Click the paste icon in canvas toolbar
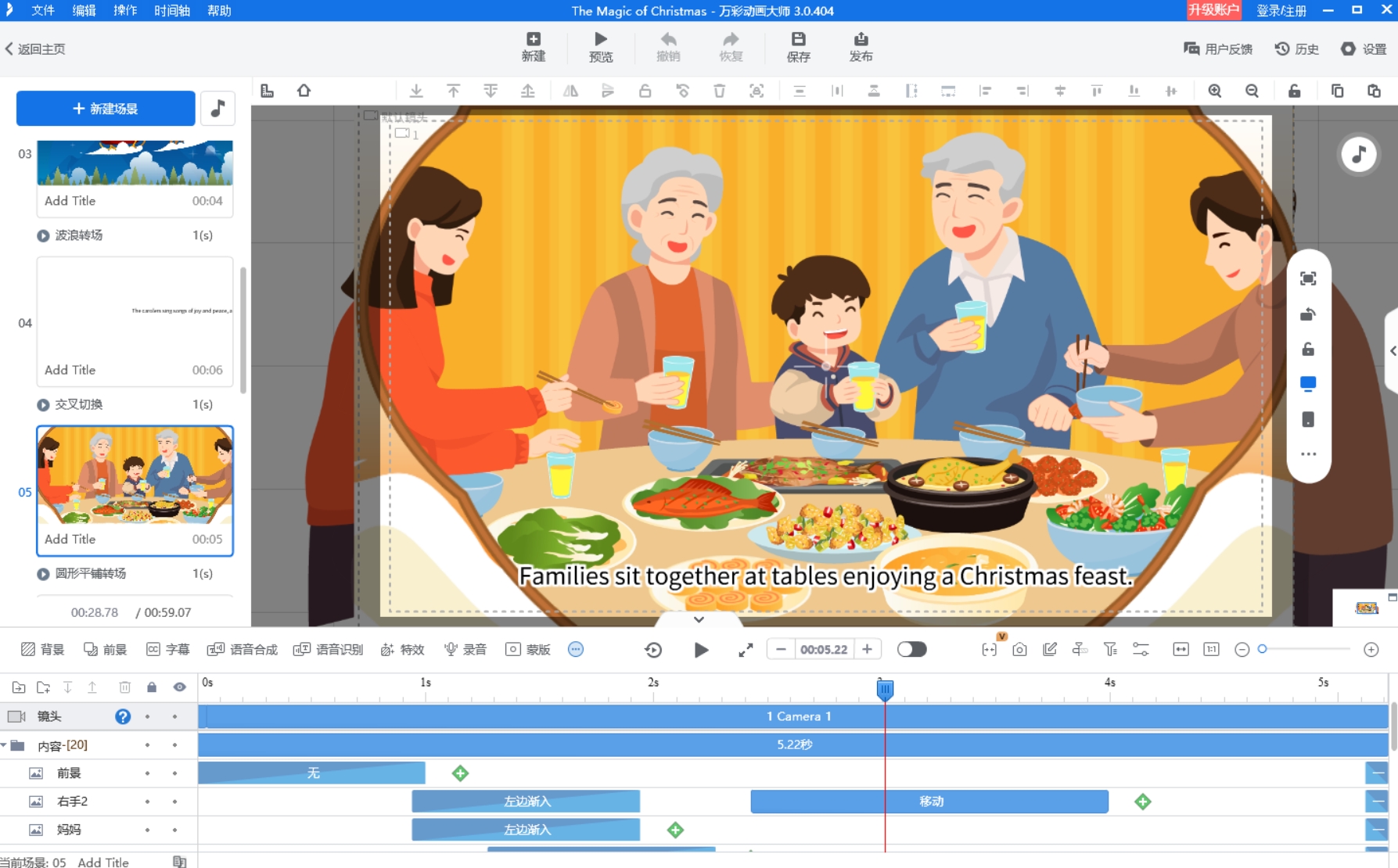 pos(1374,91)
